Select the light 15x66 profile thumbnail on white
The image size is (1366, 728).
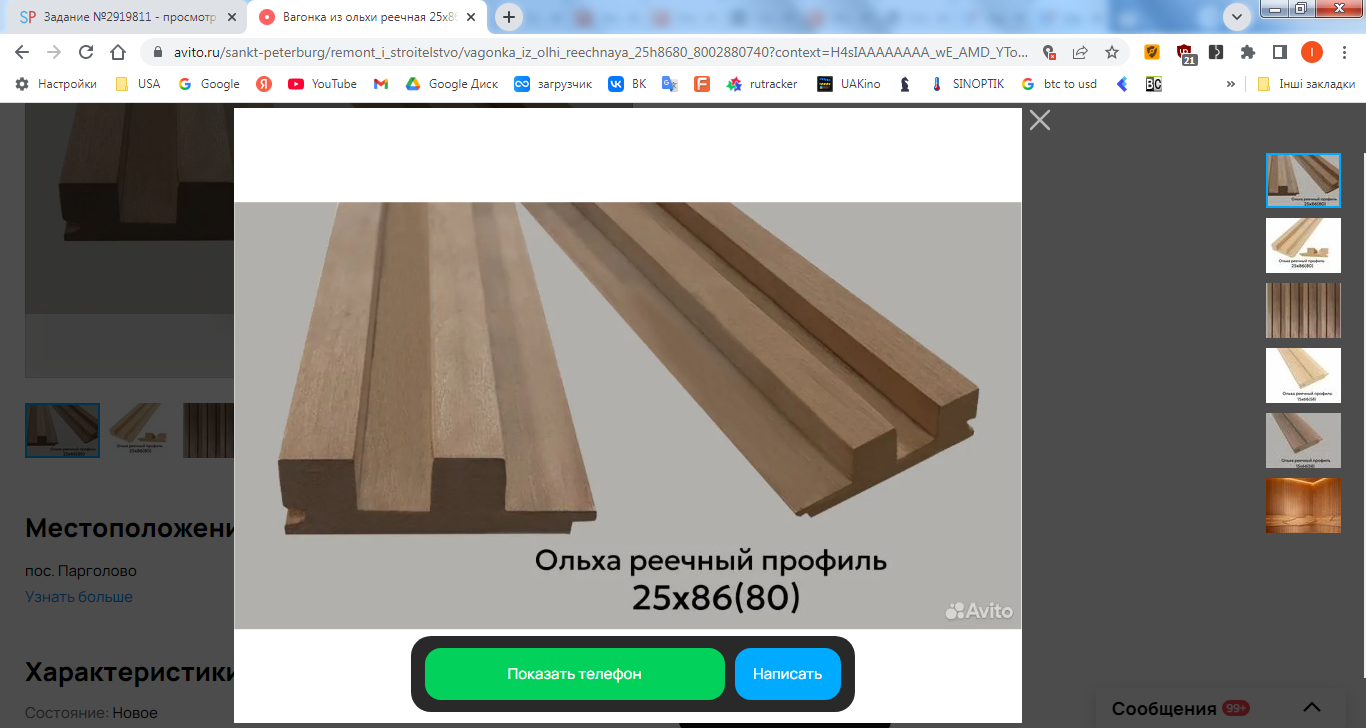pos(1303,375)
